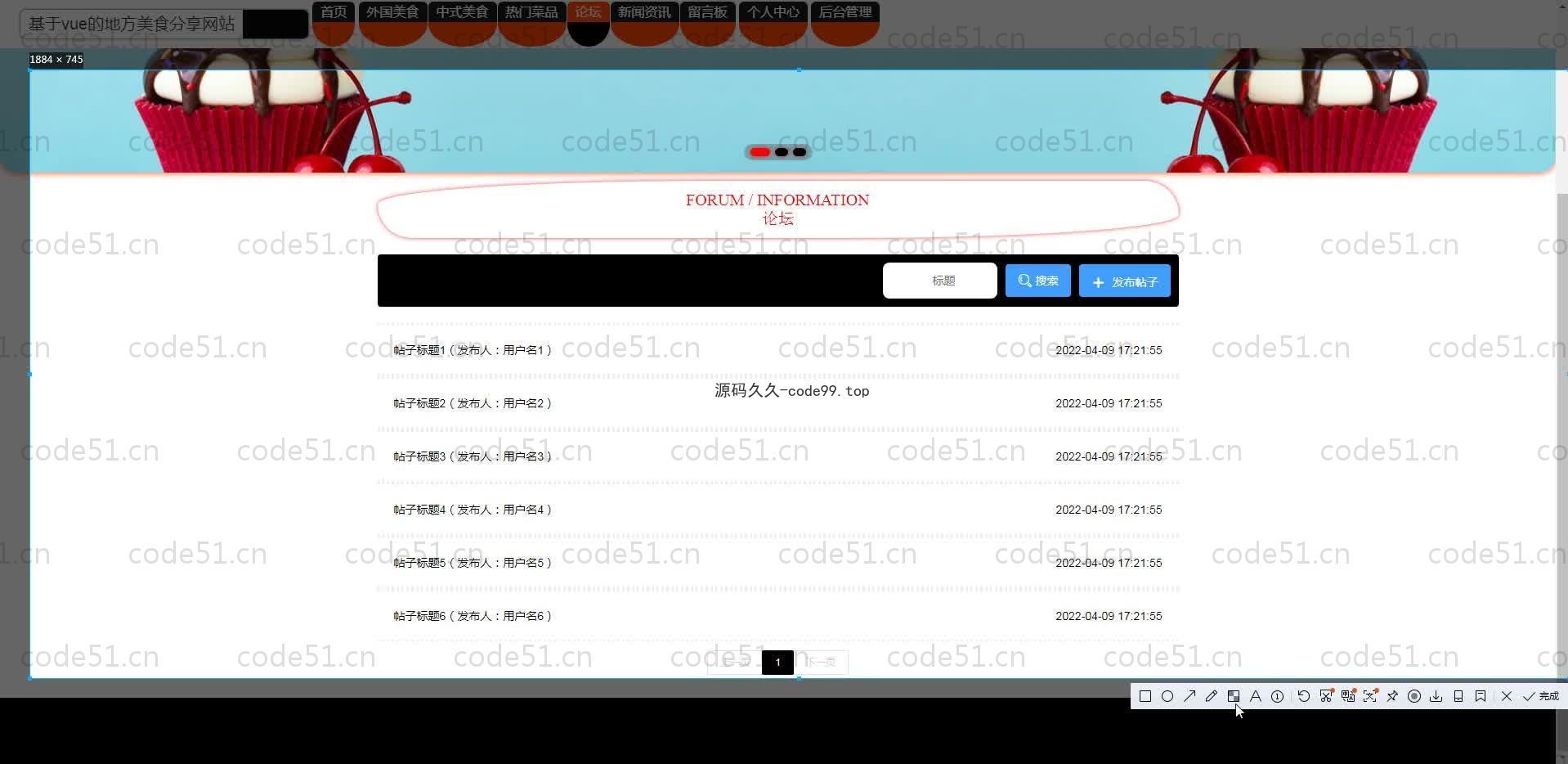Click 完成 to finish the screenshot
1568x764 pixels.
(x=1541, y=696)
